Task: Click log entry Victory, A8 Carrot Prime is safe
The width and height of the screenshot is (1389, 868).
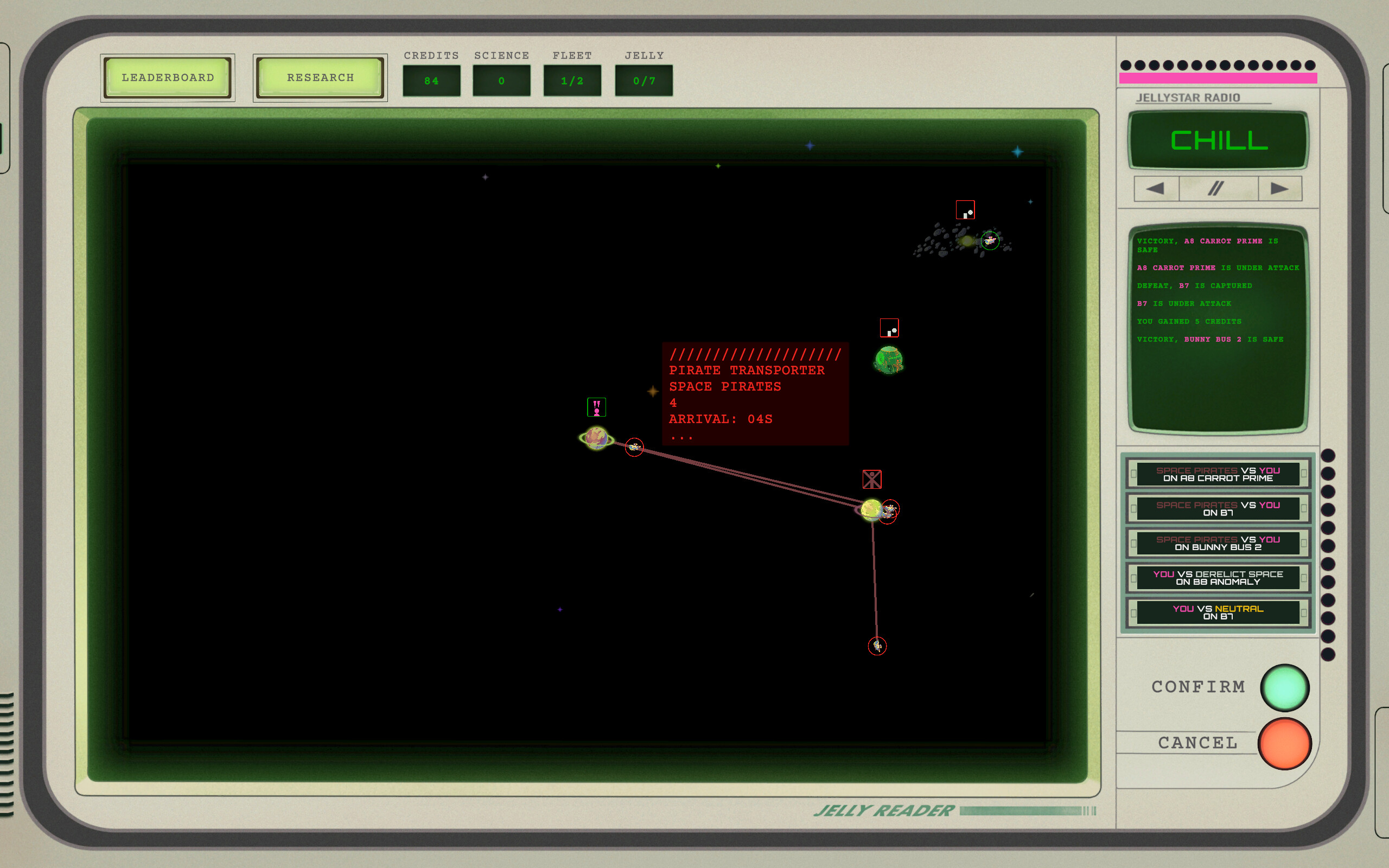Action: [x=1208, y=246]
